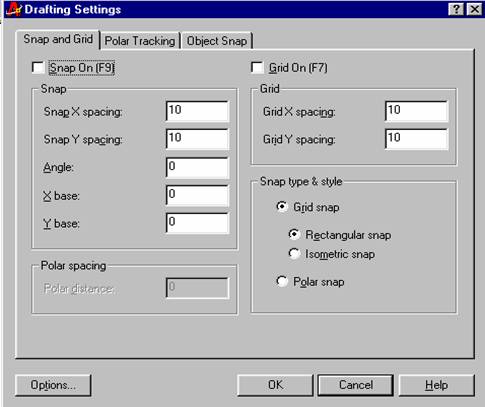The image size is (485, 407).
Task: Select the Polar snap radio button
Action: [x=282, y=281]
